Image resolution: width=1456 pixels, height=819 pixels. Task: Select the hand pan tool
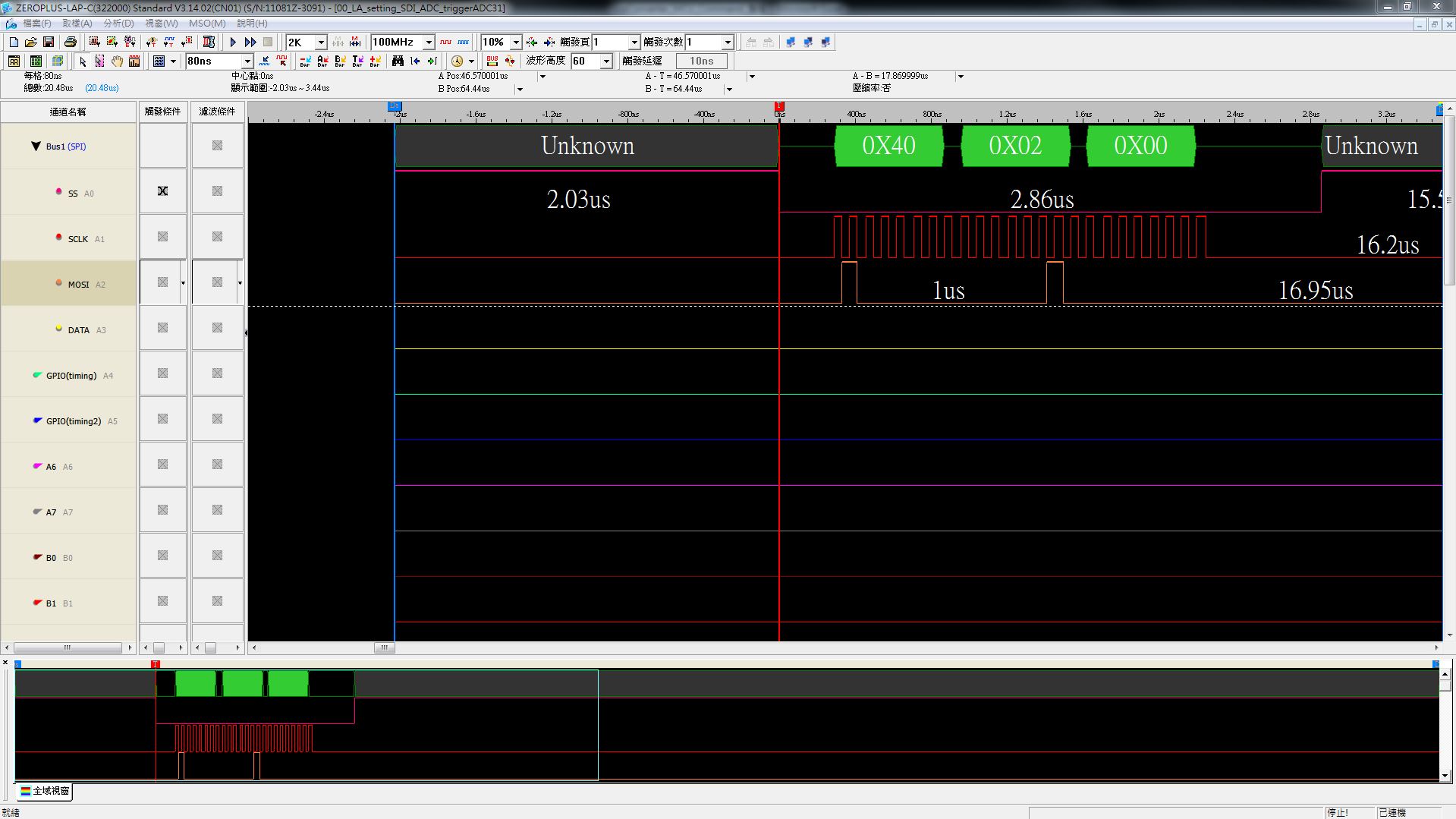pos(117,61)
